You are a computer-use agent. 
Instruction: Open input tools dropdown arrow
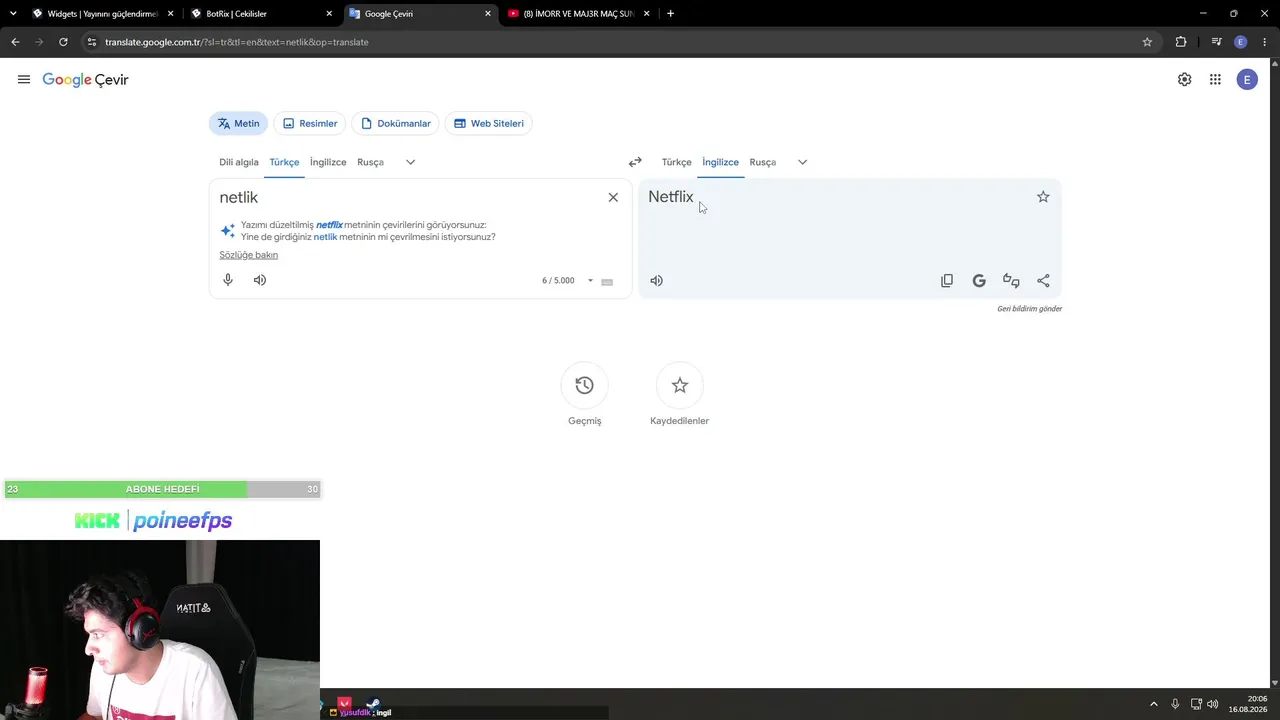(x=590, y=281)
